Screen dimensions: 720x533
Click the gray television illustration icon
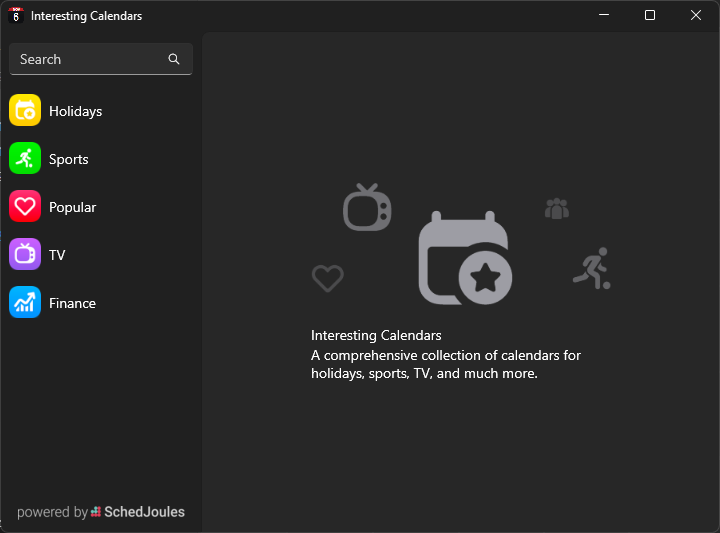(x=367, y=206)
